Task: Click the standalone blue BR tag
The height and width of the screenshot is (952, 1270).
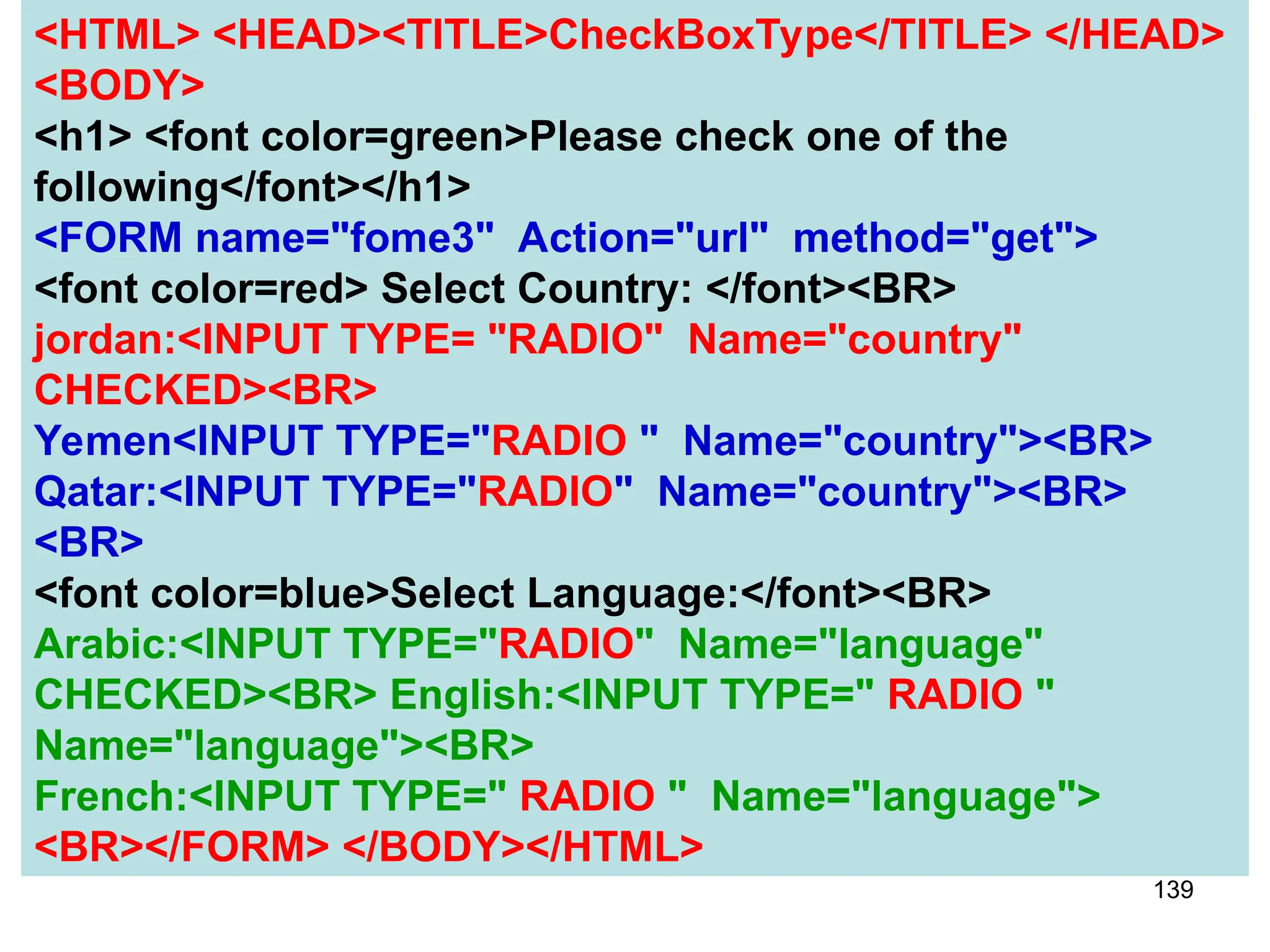Action: tap(89, 542)
